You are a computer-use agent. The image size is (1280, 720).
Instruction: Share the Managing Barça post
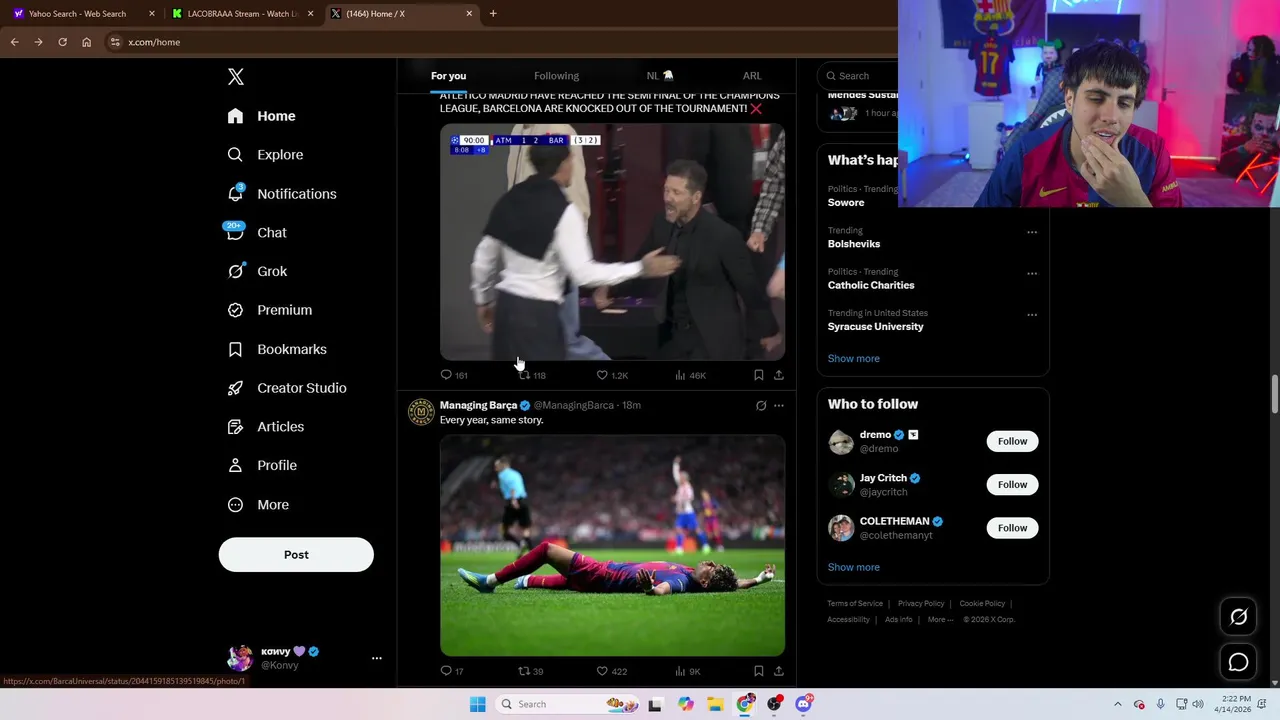[x=779, y=671]
